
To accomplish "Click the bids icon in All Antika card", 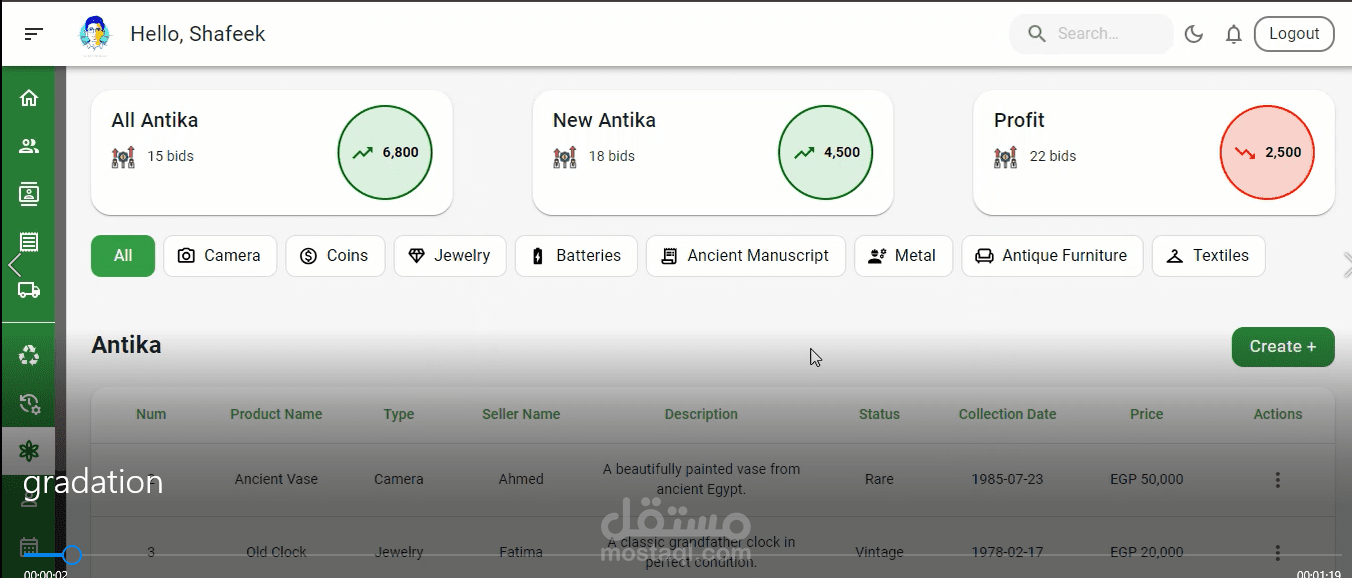I will coord(123,157).
